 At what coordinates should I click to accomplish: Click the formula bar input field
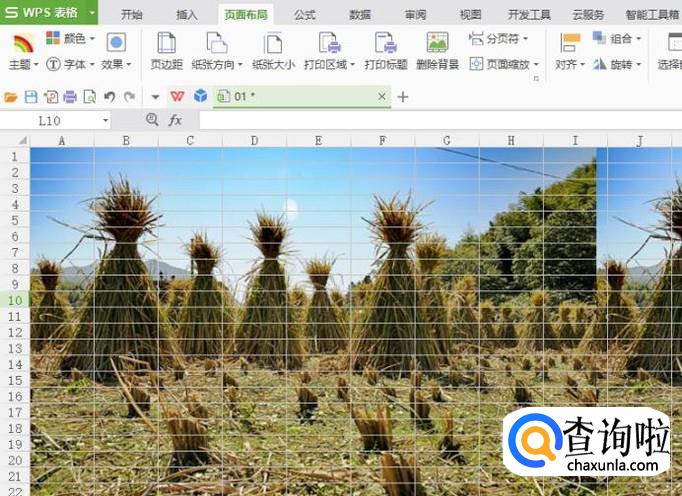click(x=441, y=121)
